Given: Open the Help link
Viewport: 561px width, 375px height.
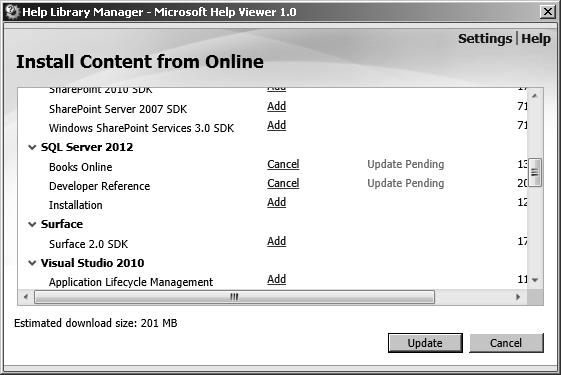Looking at the screenshot, I should pos(536,39).
